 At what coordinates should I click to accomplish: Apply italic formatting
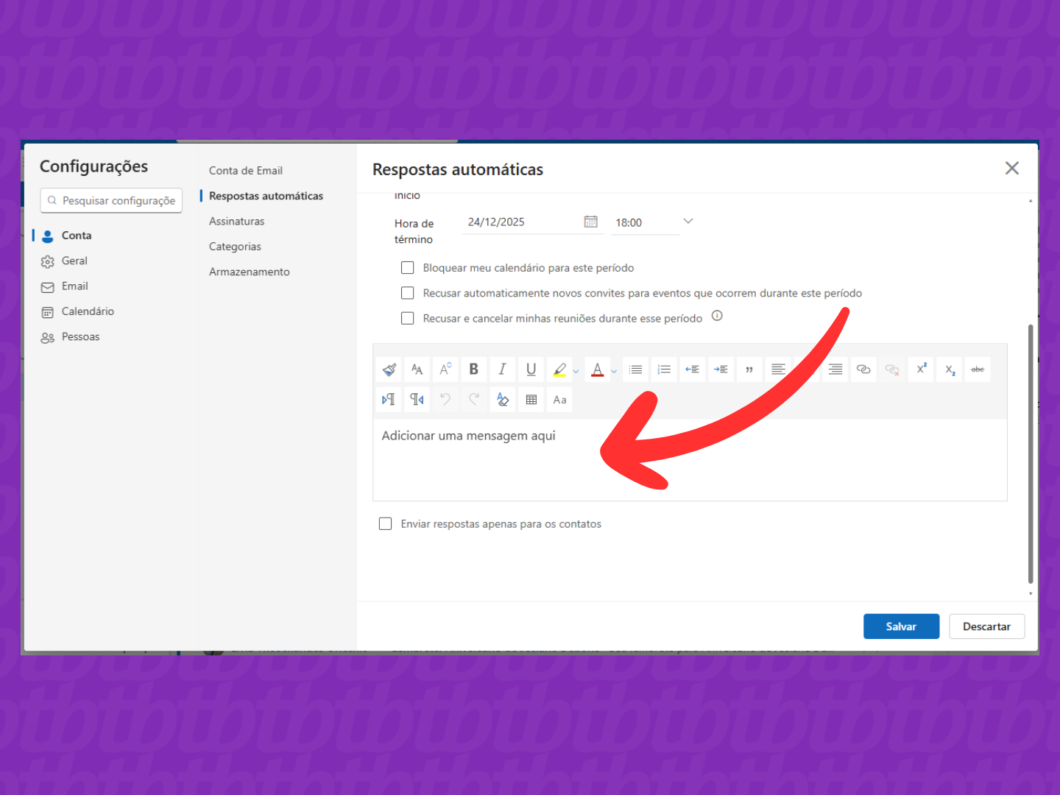501,369
